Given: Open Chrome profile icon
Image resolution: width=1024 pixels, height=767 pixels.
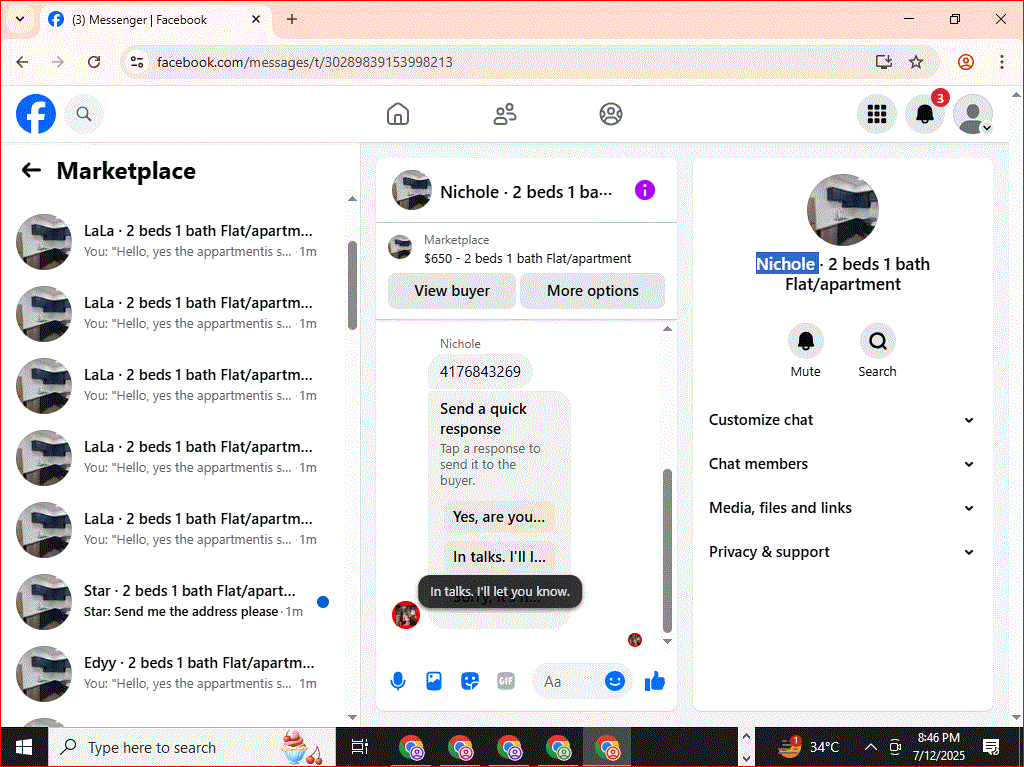Looking at the screenshot, I should [x=966, y=62].
